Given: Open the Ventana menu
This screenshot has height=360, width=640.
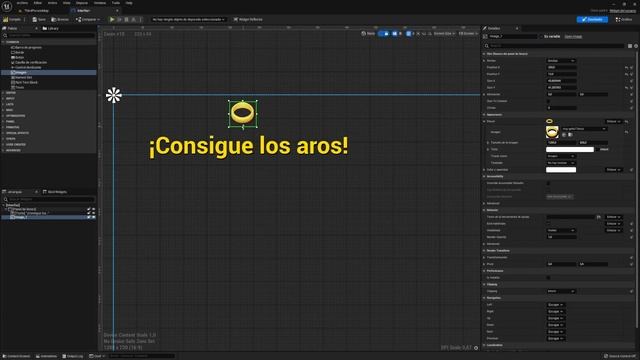Looking at the screenshot, I should (100, 3).
